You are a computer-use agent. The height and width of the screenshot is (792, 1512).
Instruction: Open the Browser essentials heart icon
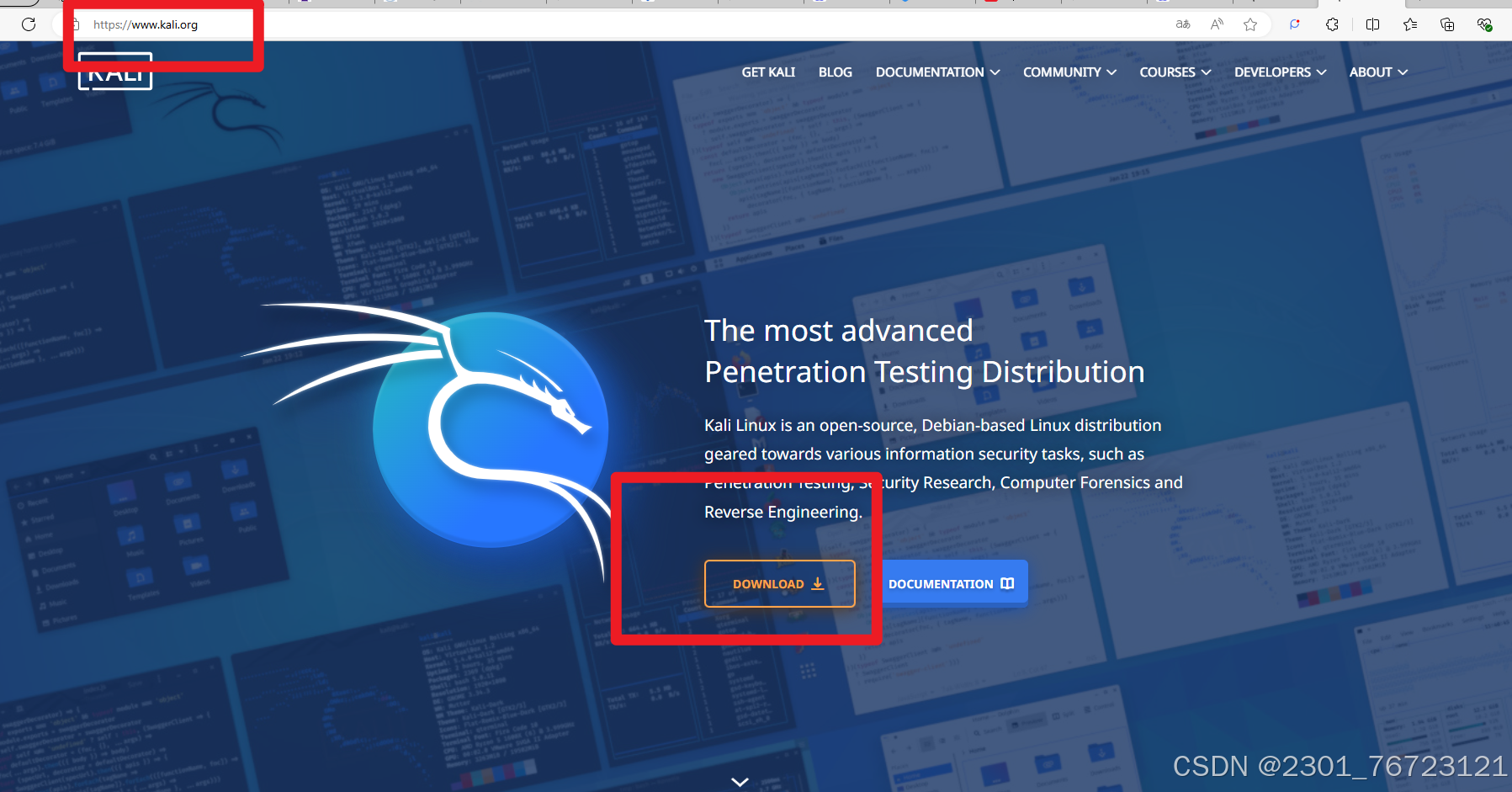[x=1484, y=24]
